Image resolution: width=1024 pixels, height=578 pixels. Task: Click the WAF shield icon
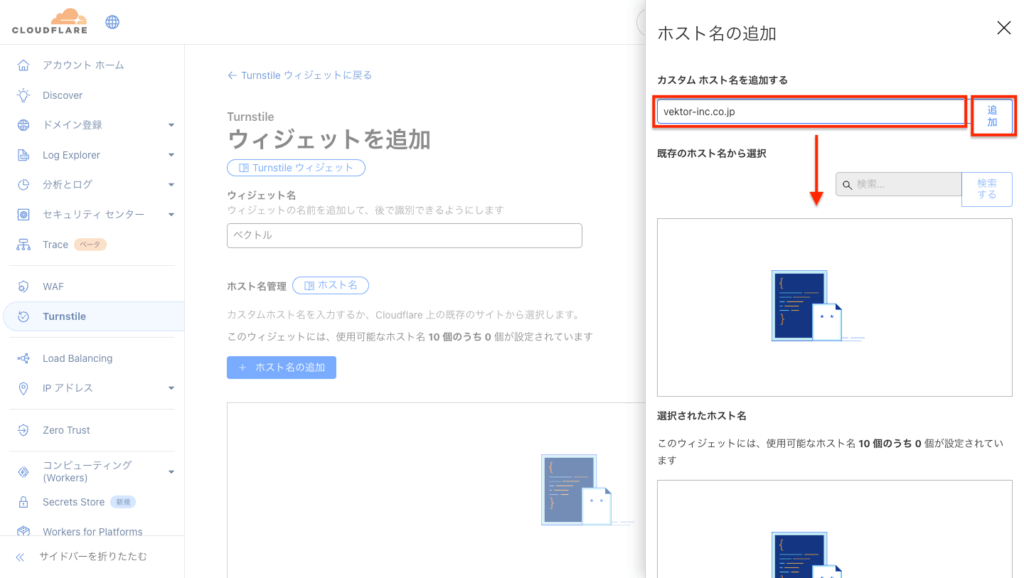tap(24, 287)
